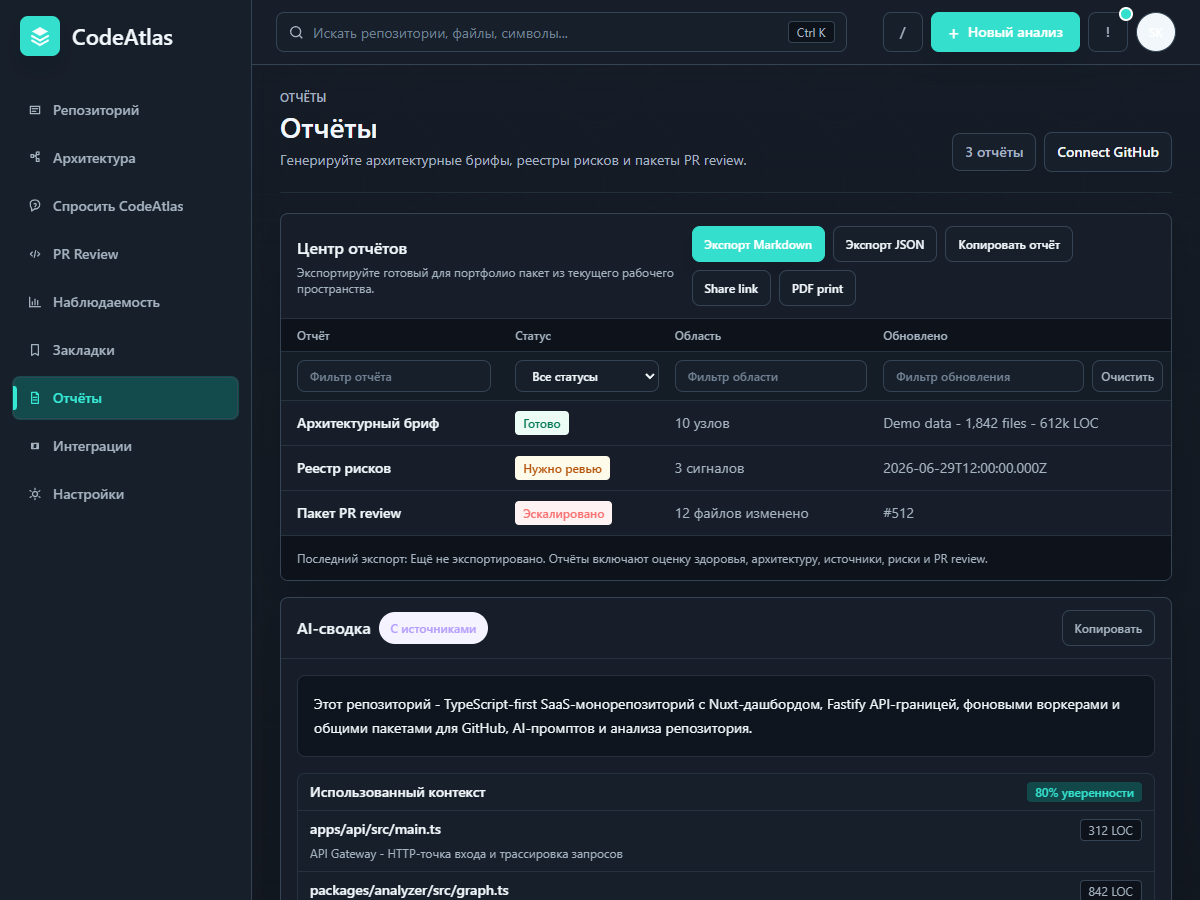This screenshot has width=1200, height=900.
Task: Click the Готово status badge
Action: 542,423
